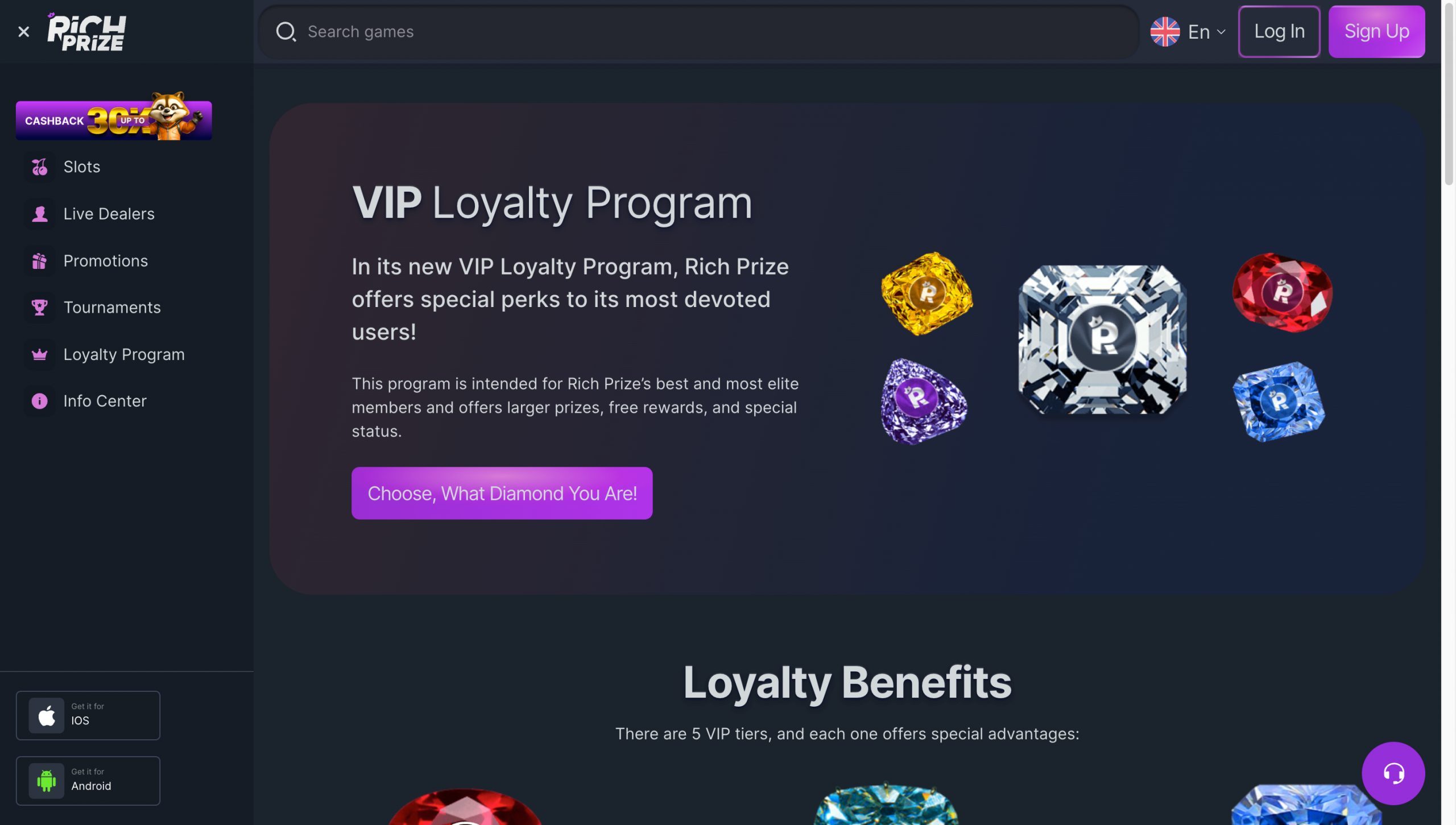Select the Tournaments trophy icon

pos(39,307)
